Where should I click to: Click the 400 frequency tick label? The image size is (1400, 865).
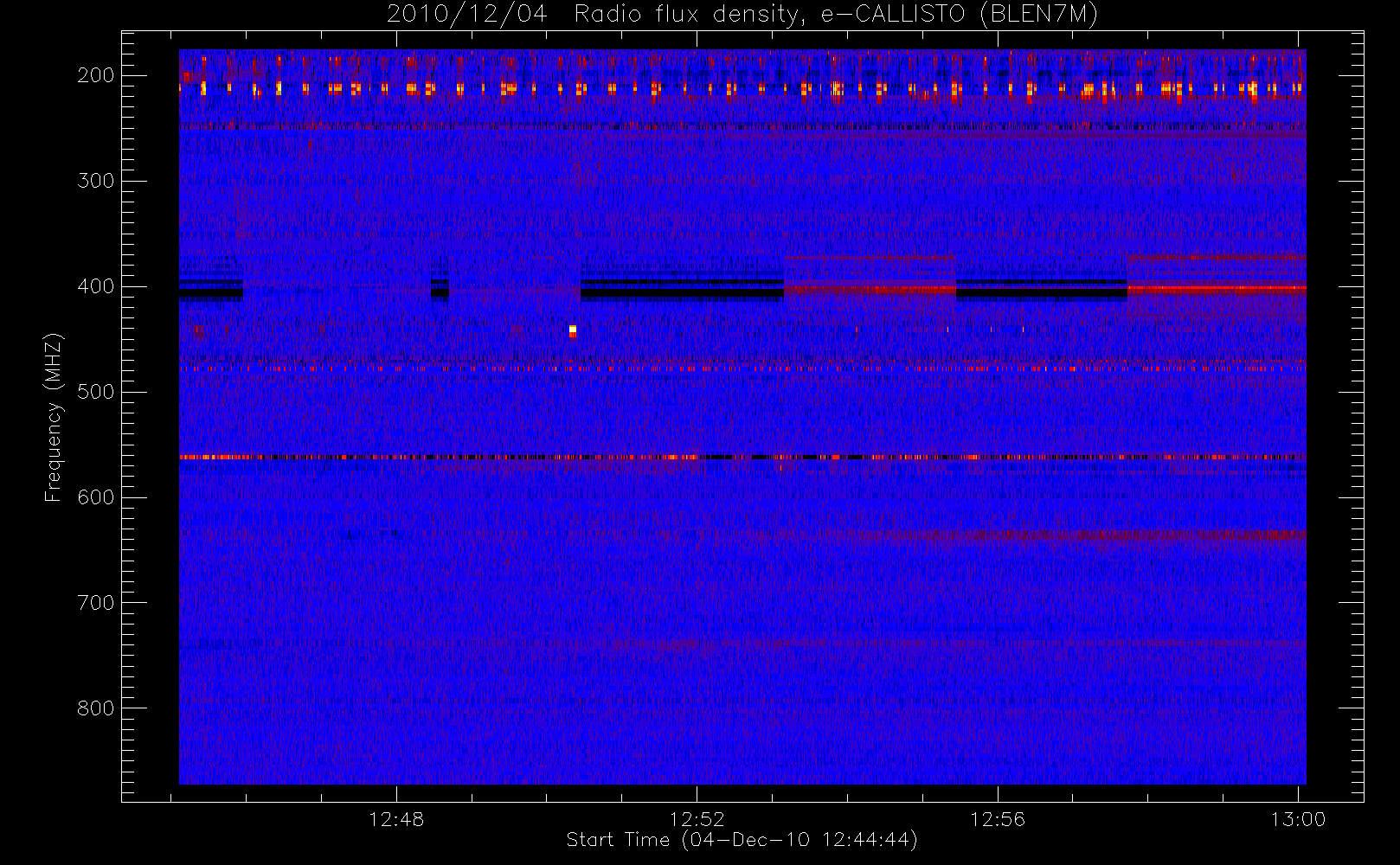pos(95,286)
